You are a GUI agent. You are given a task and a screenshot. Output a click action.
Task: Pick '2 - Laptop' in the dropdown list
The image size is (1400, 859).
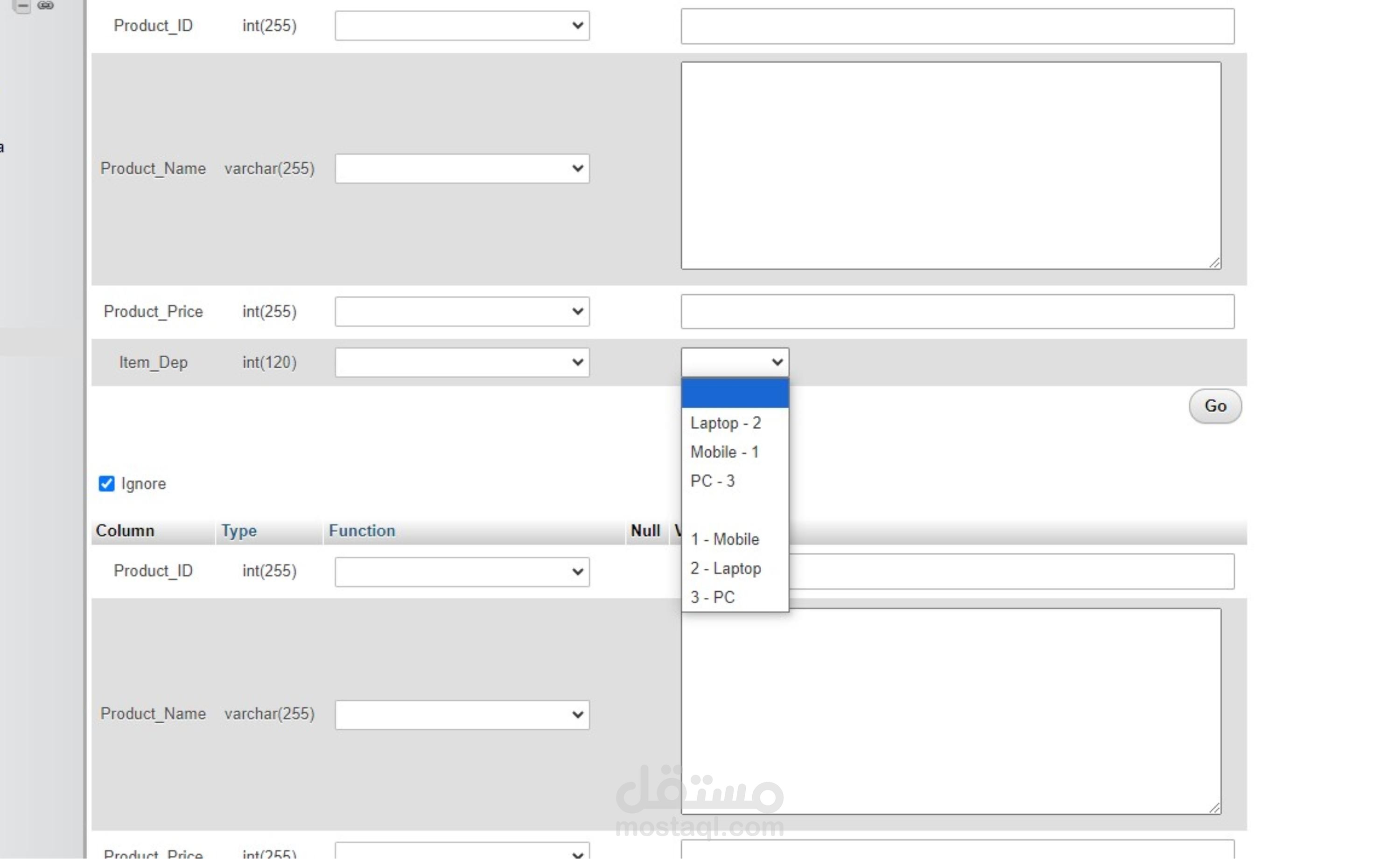(726, 568)
